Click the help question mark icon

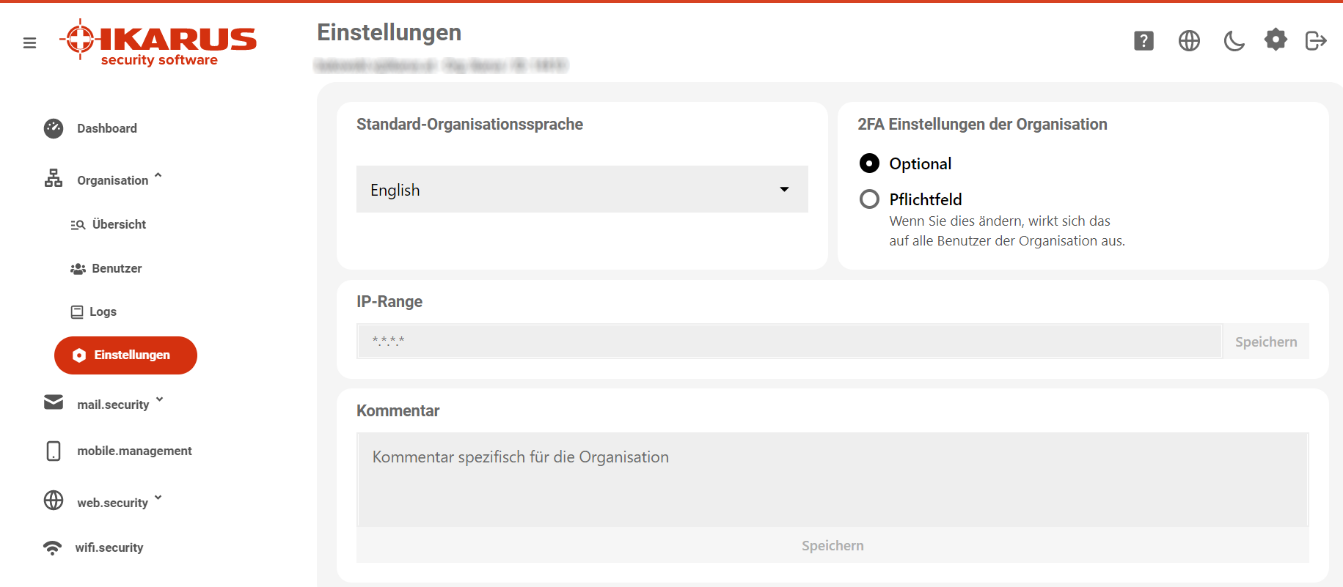[x=1144, y=41]
